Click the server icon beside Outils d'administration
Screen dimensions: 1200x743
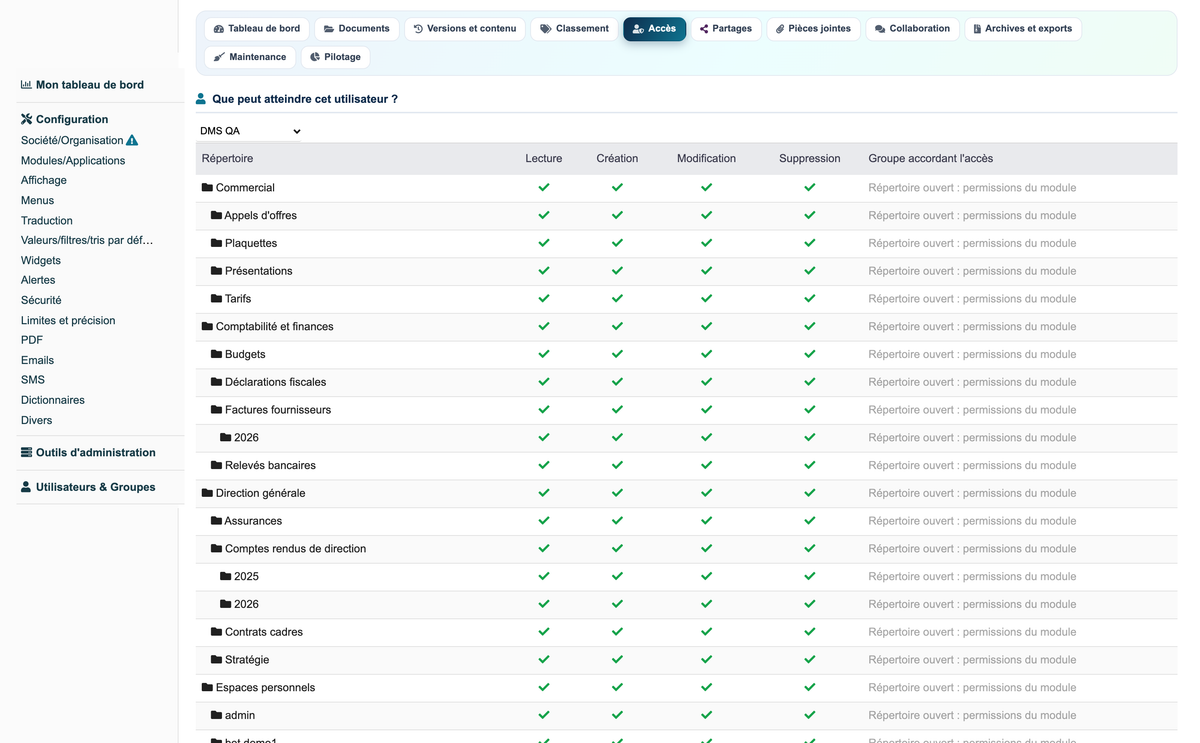[26, 452]
